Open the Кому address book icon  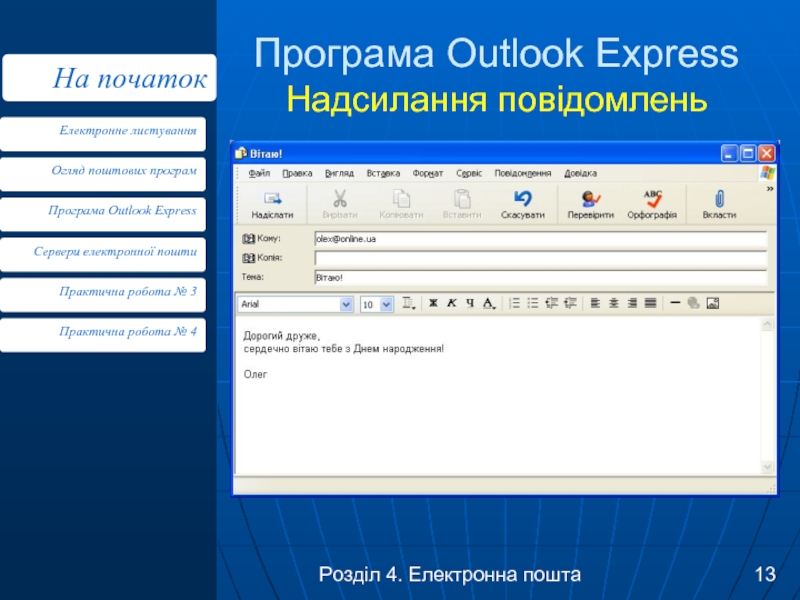point(248,238)
